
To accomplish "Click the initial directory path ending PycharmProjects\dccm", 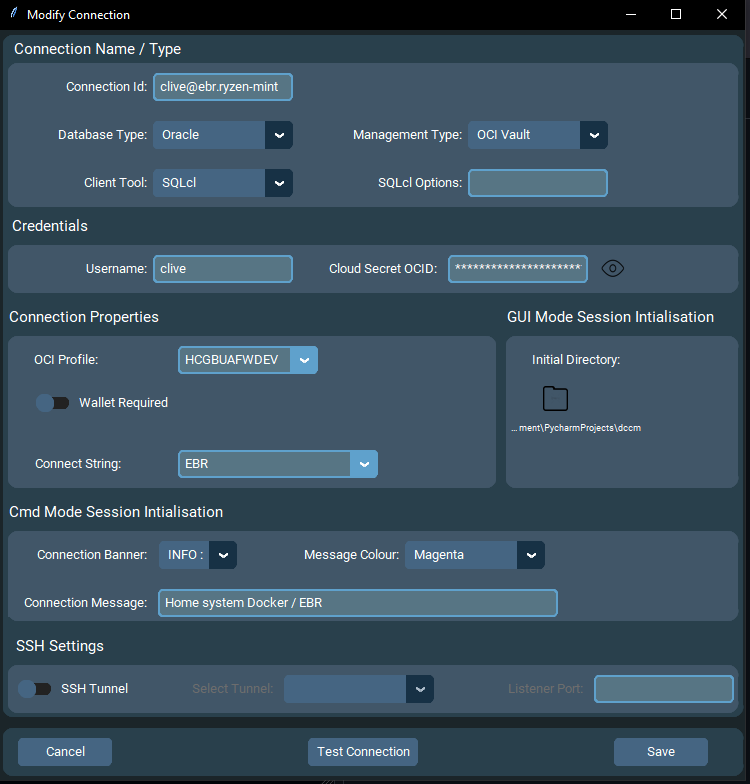I will [576, 428].
